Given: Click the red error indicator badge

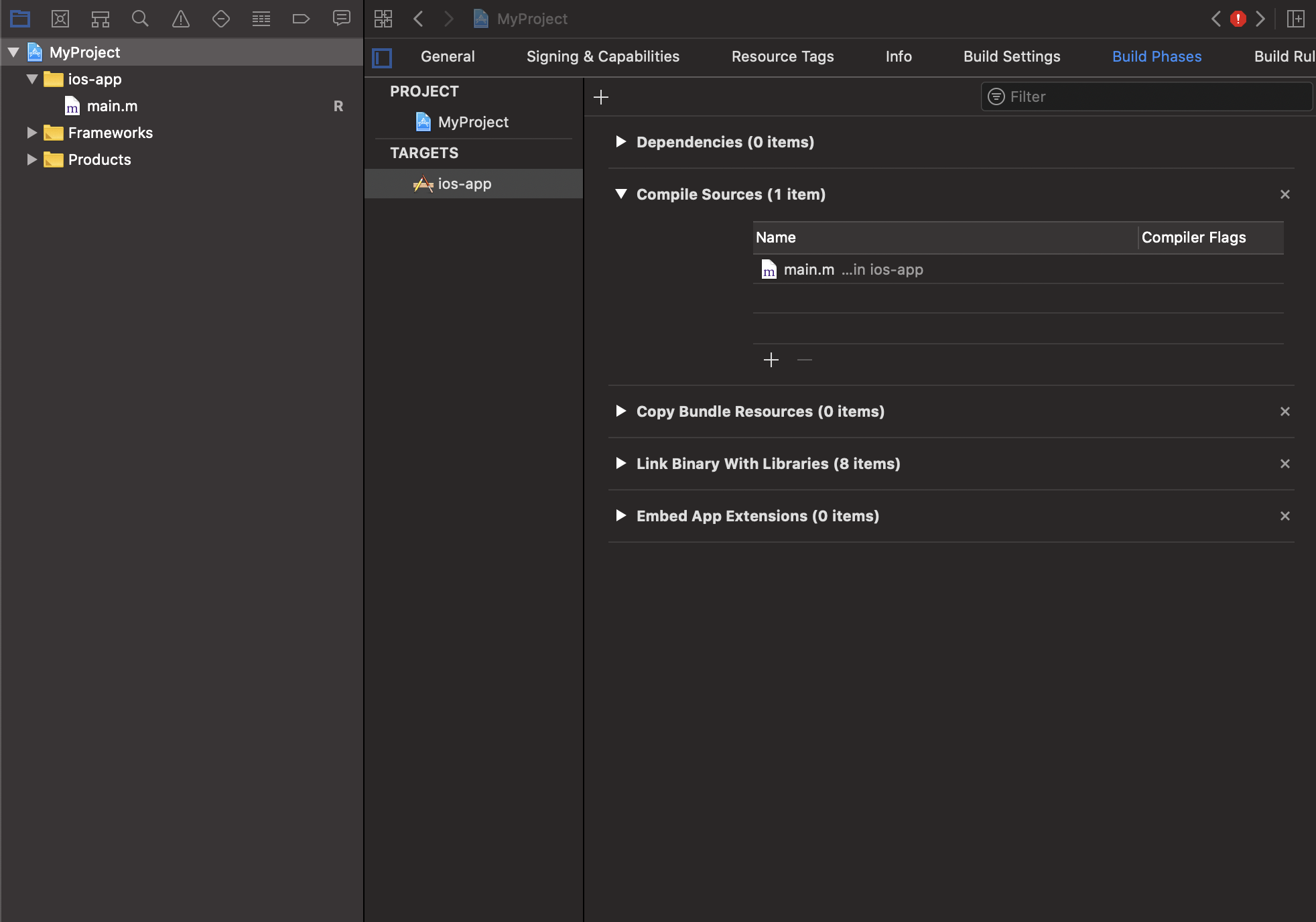Looking at the screenshot, I should click(x=1238, y=19).
